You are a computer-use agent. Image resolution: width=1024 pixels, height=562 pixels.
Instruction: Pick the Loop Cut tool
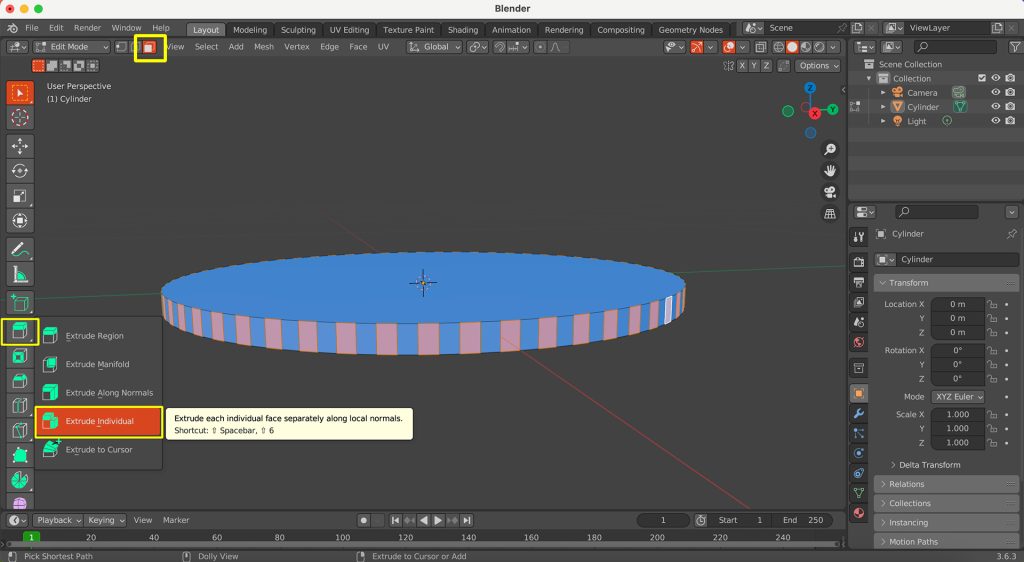pyautogui.click(x=20, y=406)
